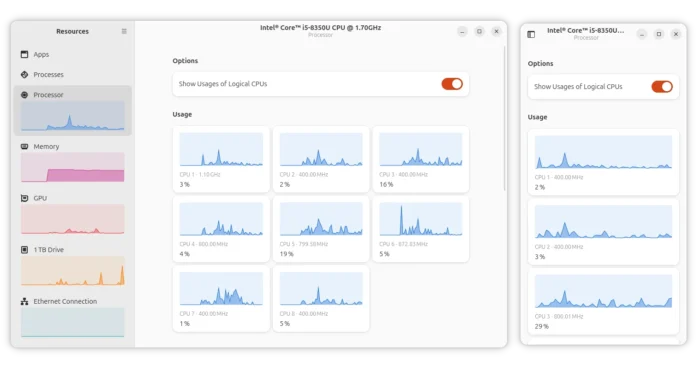
Task: Click the CPU 6 usage card
Action: click(x=421, y=229)
